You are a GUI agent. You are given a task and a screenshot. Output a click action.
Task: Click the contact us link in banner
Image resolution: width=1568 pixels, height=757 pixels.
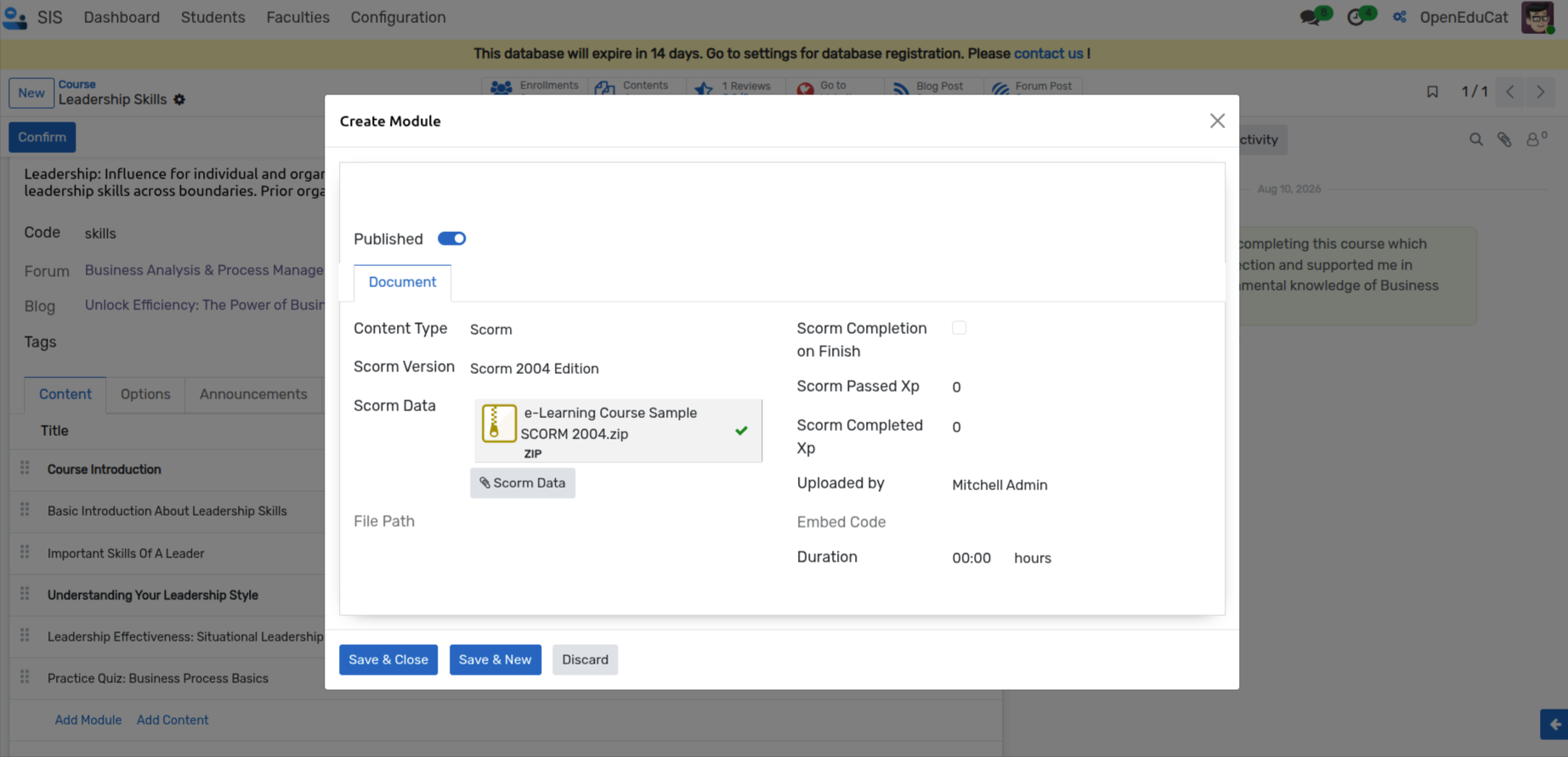click(1048, 54)
